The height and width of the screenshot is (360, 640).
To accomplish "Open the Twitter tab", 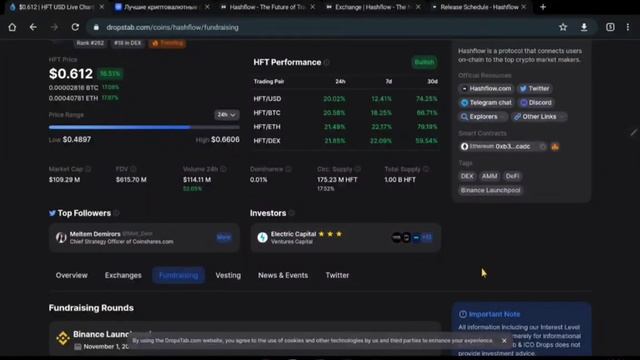I will [337, 276].
